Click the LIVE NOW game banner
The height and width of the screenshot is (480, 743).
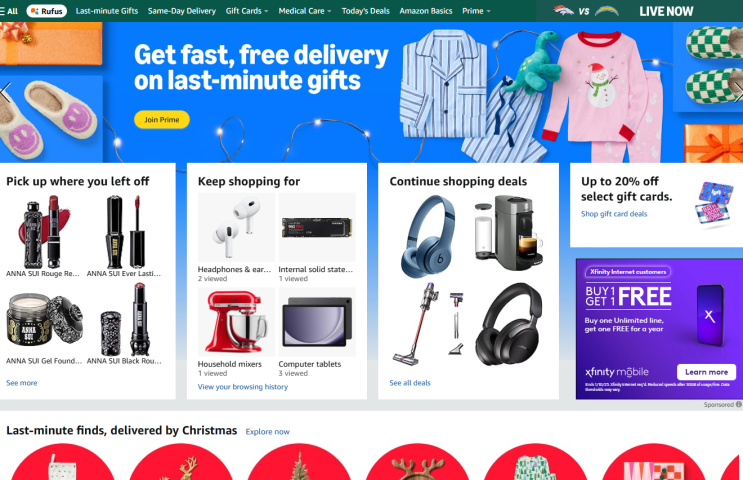point(640,11)
